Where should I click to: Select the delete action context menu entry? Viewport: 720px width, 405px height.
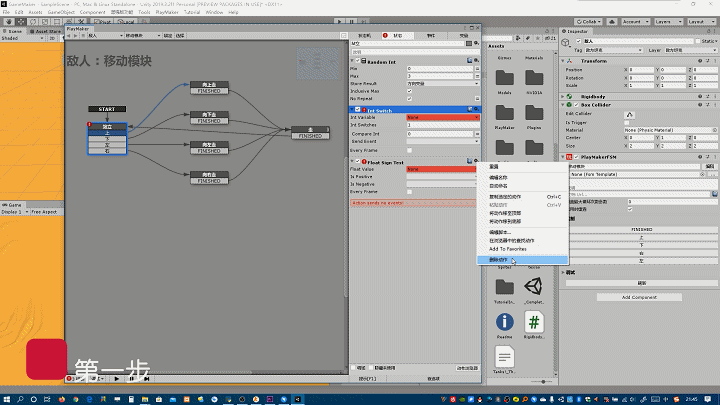(498, 260)
